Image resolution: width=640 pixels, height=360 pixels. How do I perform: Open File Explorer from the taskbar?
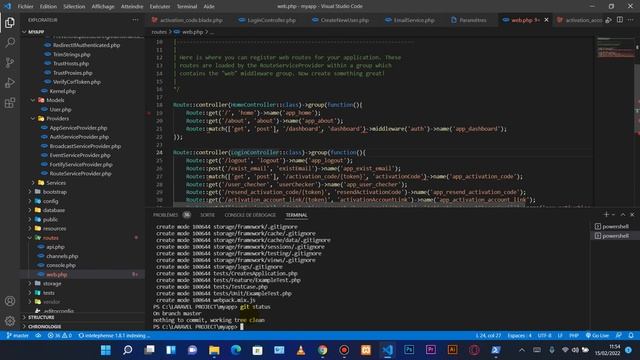[214, 350]
